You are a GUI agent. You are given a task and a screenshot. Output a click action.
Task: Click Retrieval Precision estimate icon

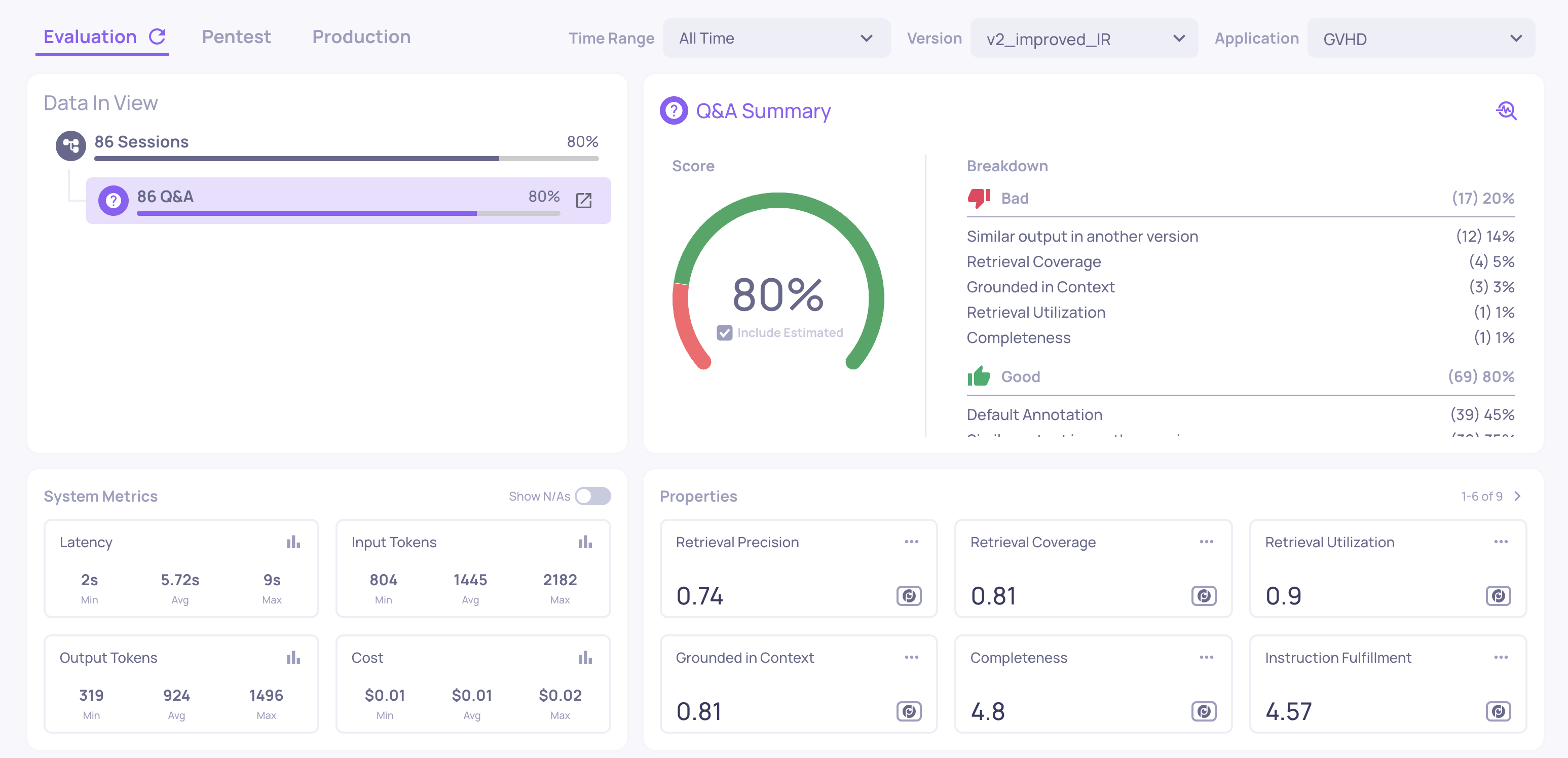pos(908,595)
